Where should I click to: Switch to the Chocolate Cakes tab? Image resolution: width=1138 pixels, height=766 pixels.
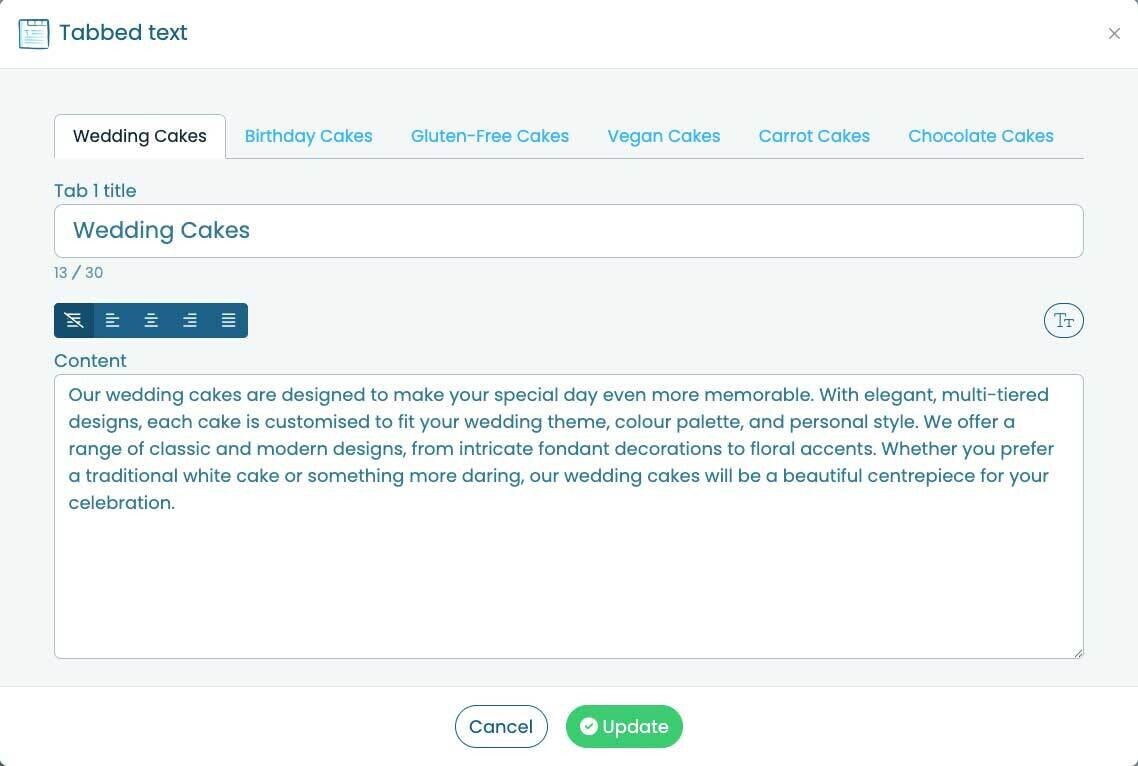pos(980,135)
